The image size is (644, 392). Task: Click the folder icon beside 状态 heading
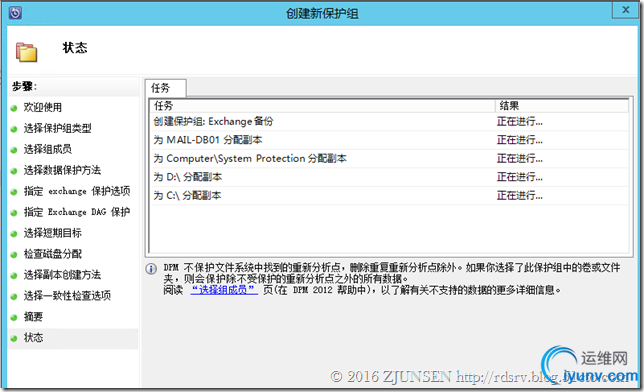[x=27, y=52]
